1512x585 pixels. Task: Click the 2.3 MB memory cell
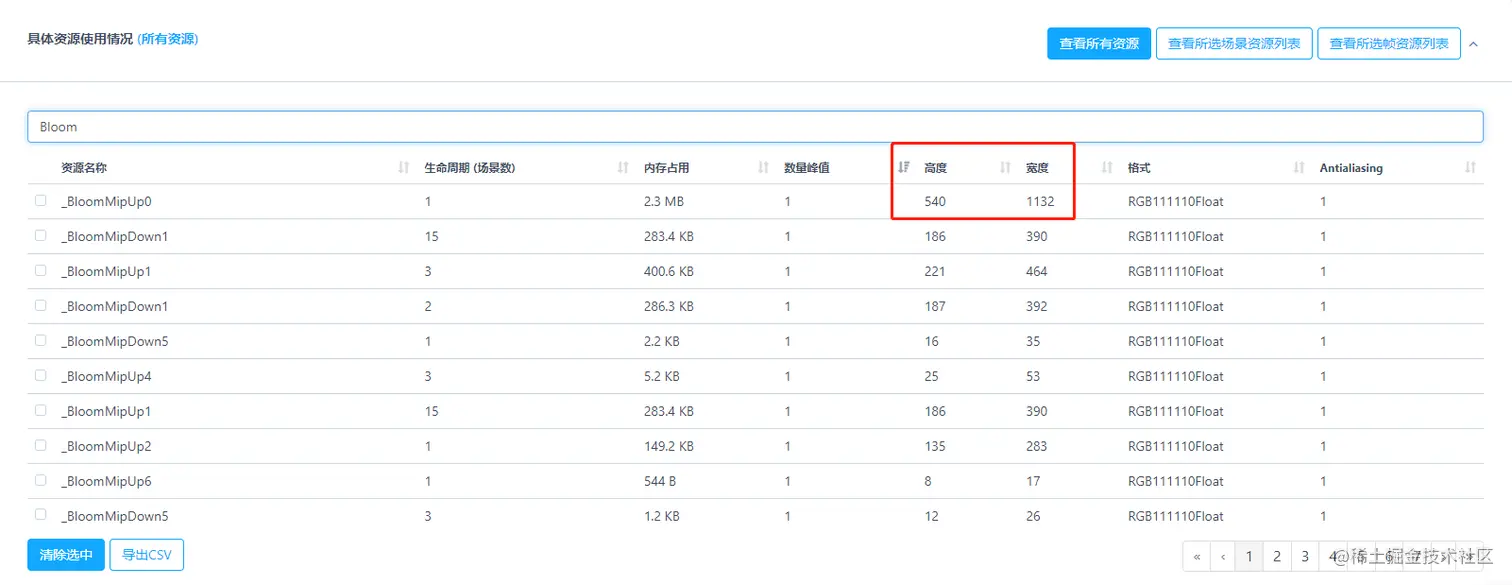(x=664, y=201)
